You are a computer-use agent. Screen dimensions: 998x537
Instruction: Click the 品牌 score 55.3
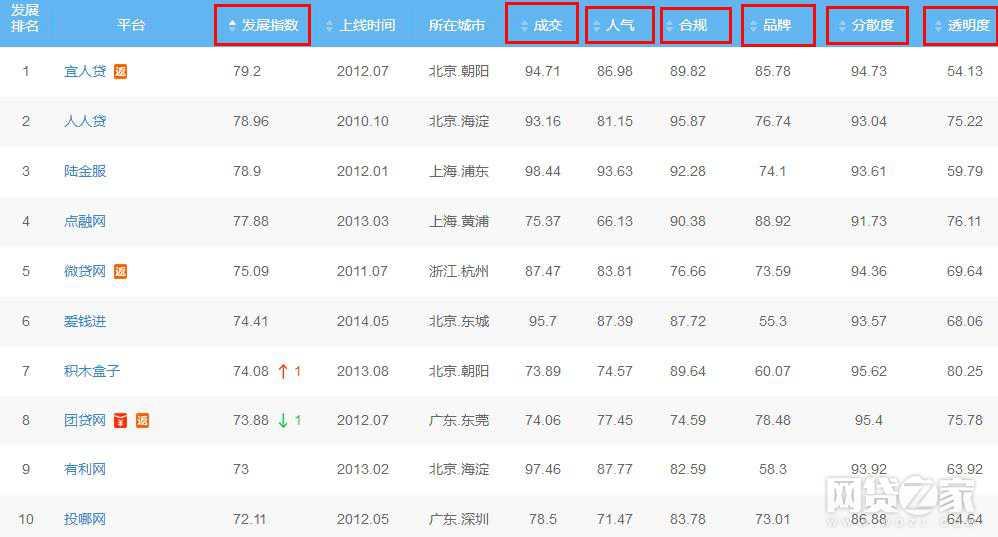point(773,321)
